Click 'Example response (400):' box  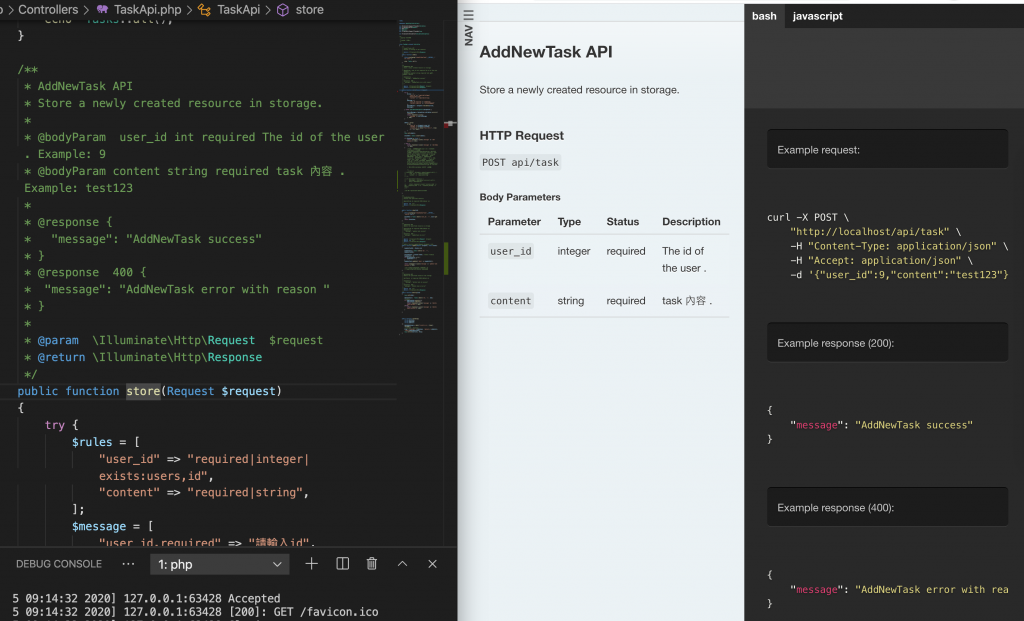coord(887,507)
